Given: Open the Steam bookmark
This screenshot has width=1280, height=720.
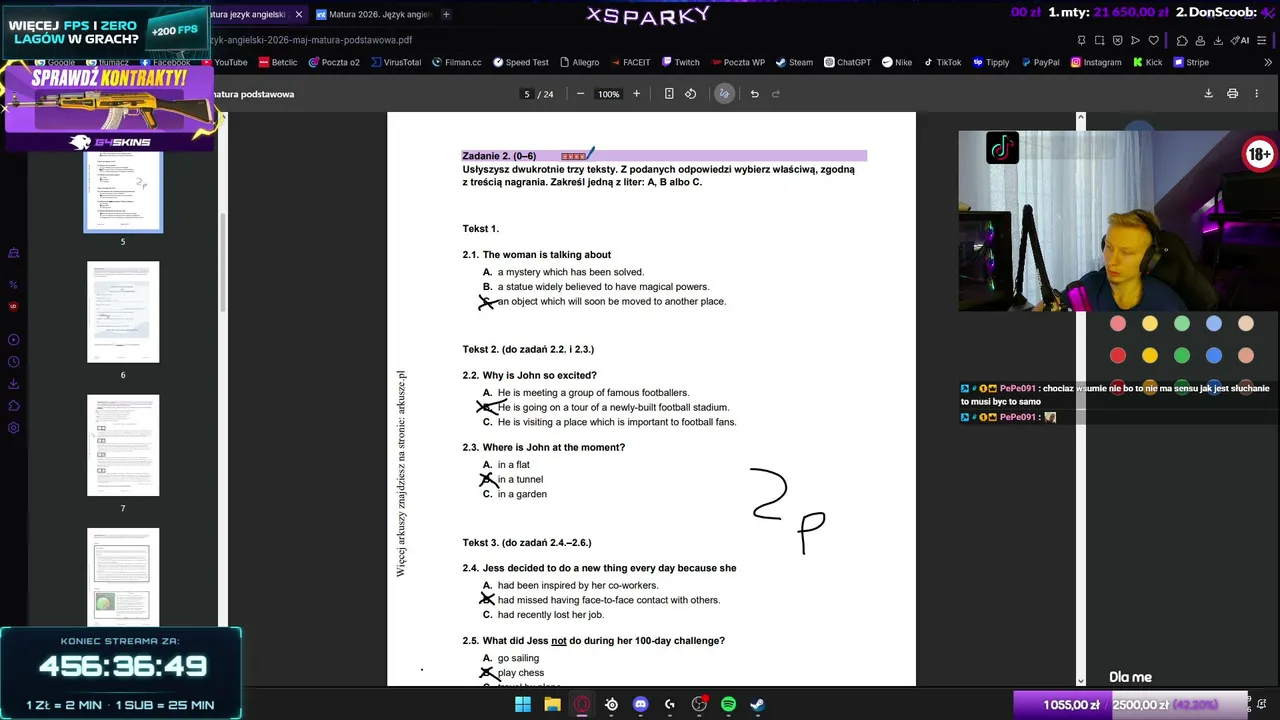Looking at the screenshot, I should [794, 62].
